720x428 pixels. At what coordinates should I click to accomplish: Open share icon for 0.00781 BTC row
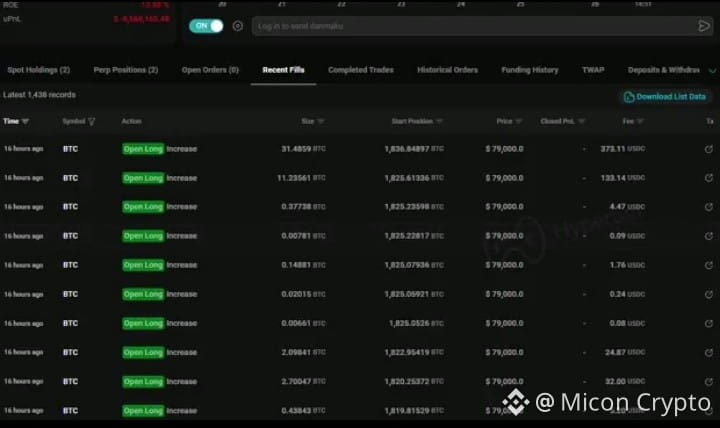[709, 236]
